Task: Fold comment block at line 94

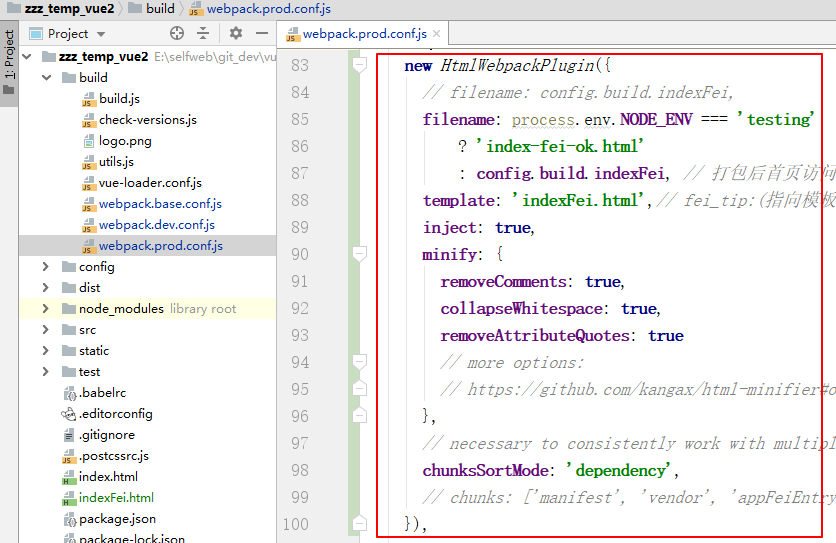Action: (360, 363)
